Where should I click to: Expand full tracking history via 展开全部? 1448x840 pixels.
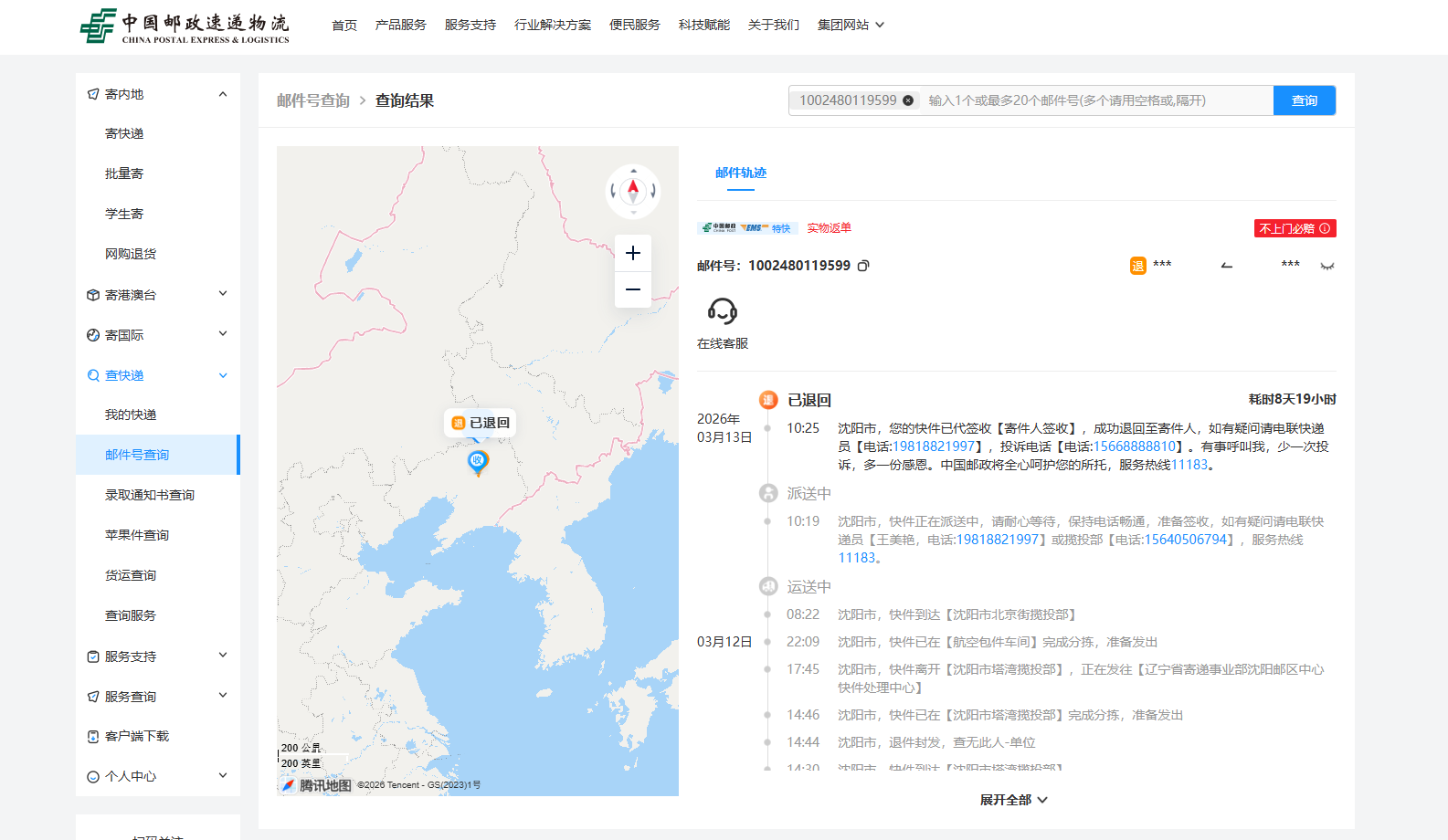tap(1013, 800)
